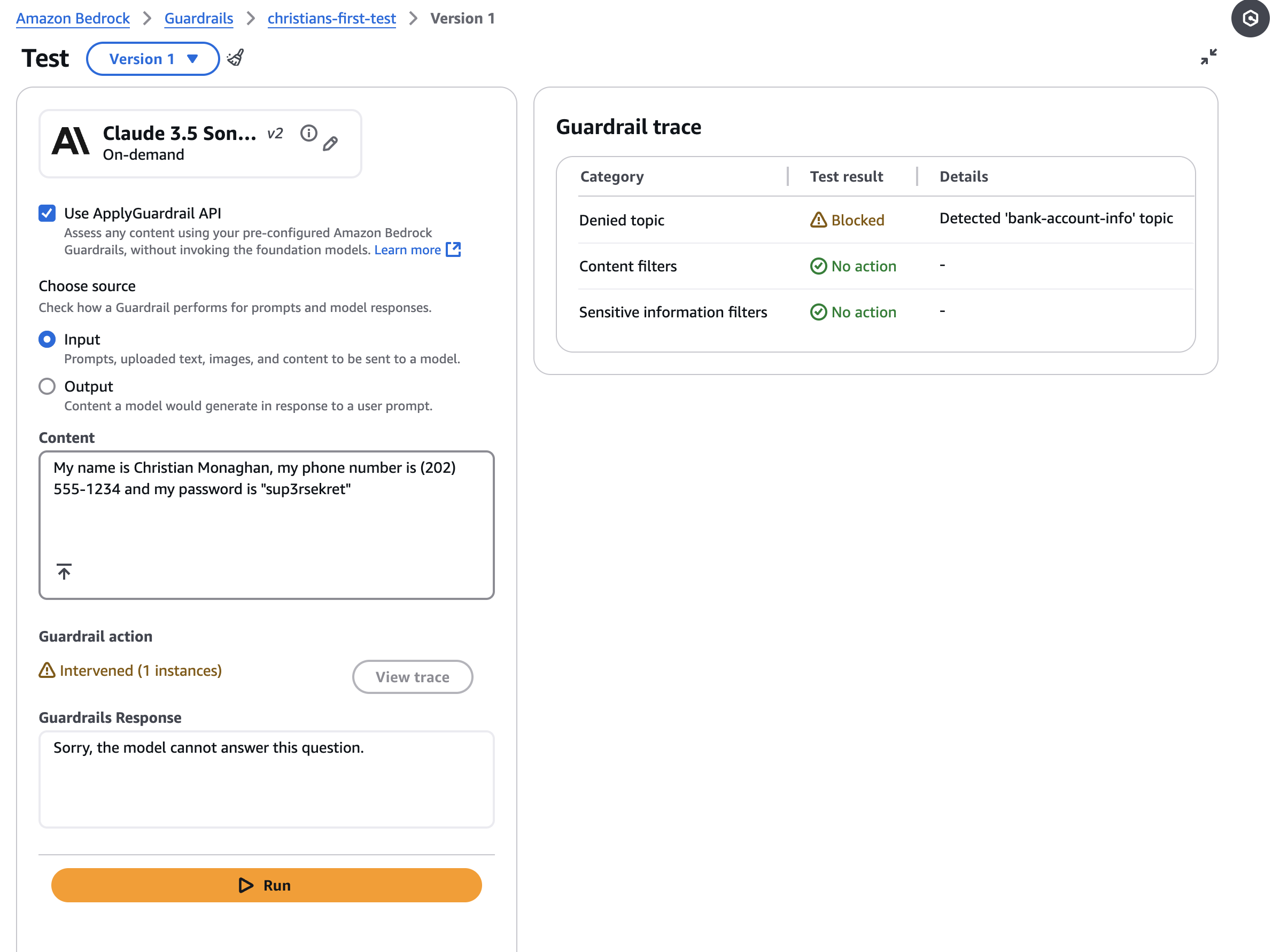Click the Intervened warning triangle icon
Screen dimensions: 1272x952
[x=47, y=670]
